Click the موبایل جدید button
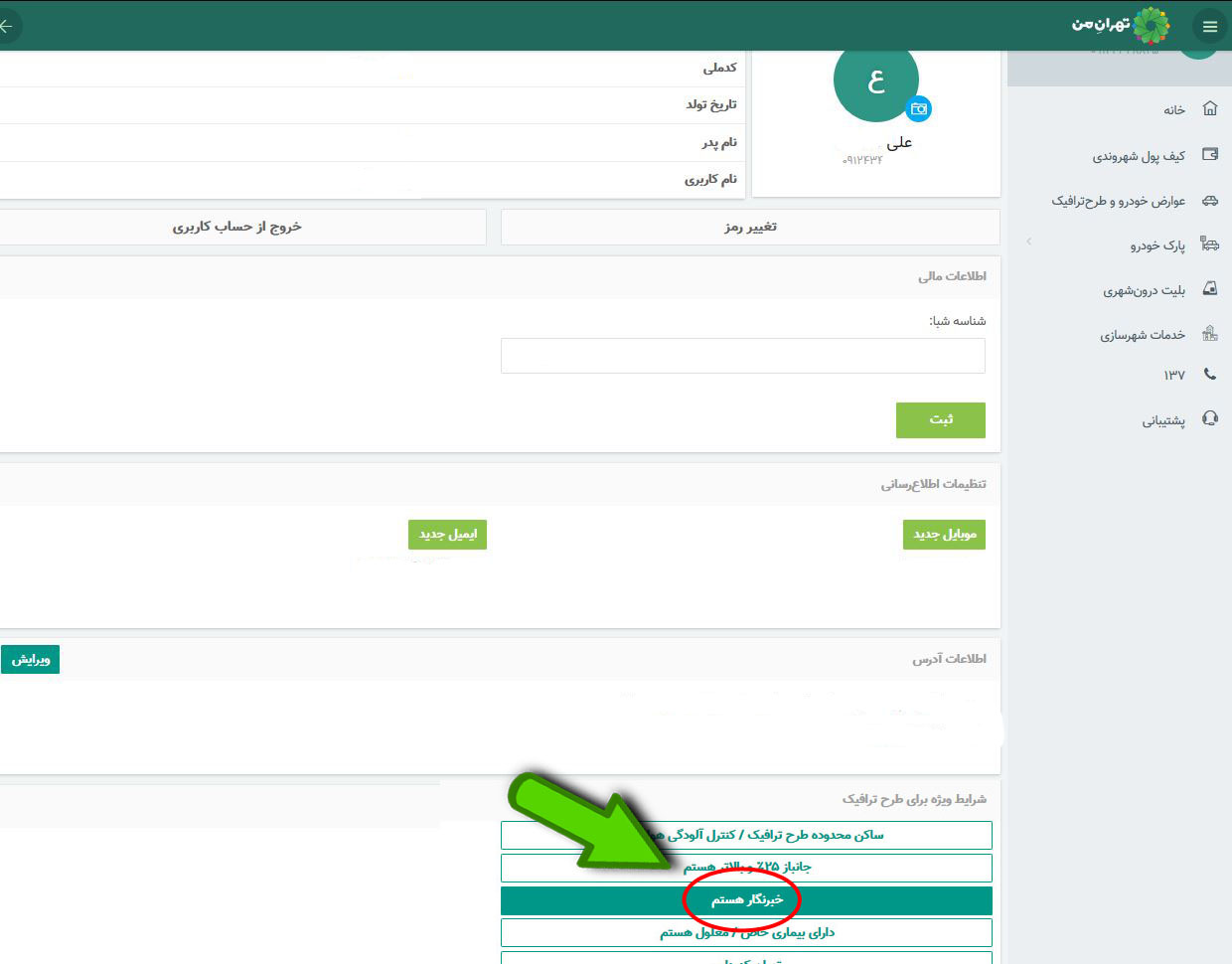Image resolution: width=1232 pixels, height=964 pixels. [x=944, y=535]
